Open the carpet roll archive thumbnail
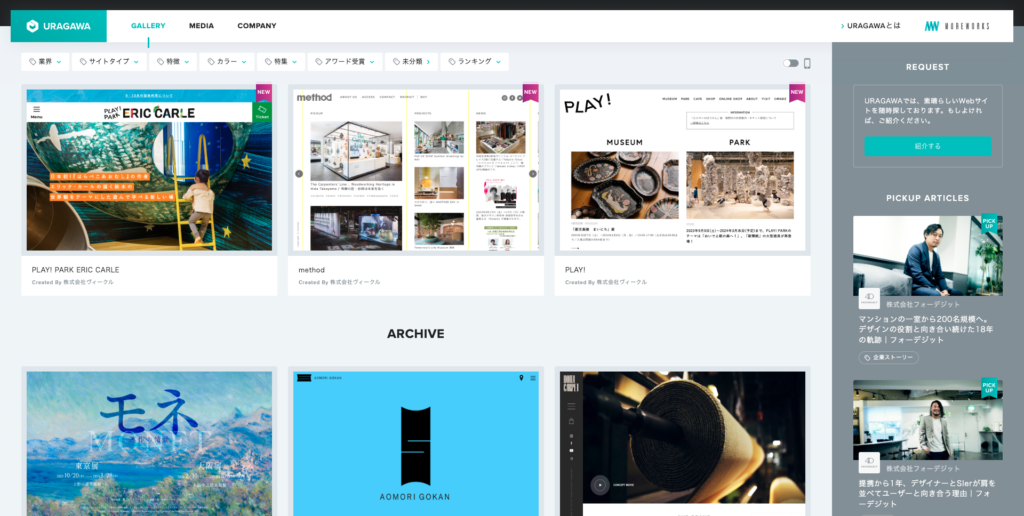Image resolution: width=1024 pixels, height=516 pixels. point(682,443)
